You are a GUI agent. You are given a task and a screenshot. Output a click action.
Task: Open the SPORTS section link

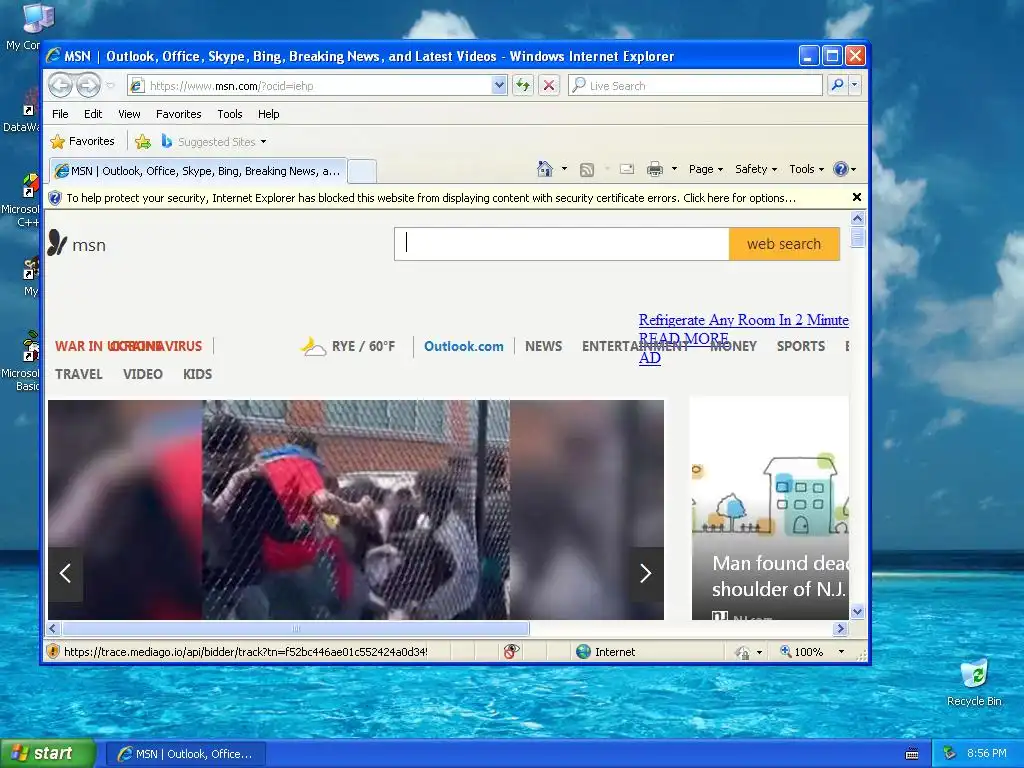click(801, 346)
